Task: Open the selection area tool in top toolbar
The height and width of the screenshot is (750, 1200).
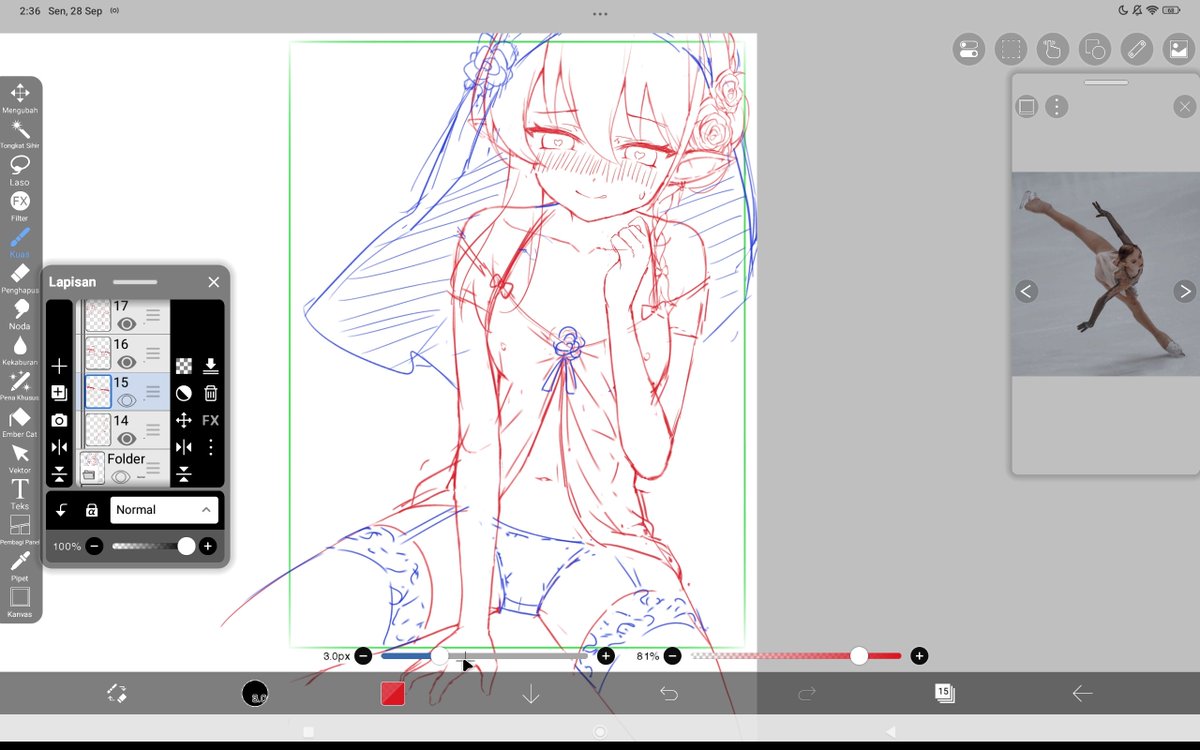Action: pyautogui.click(x=1011, y=49)
